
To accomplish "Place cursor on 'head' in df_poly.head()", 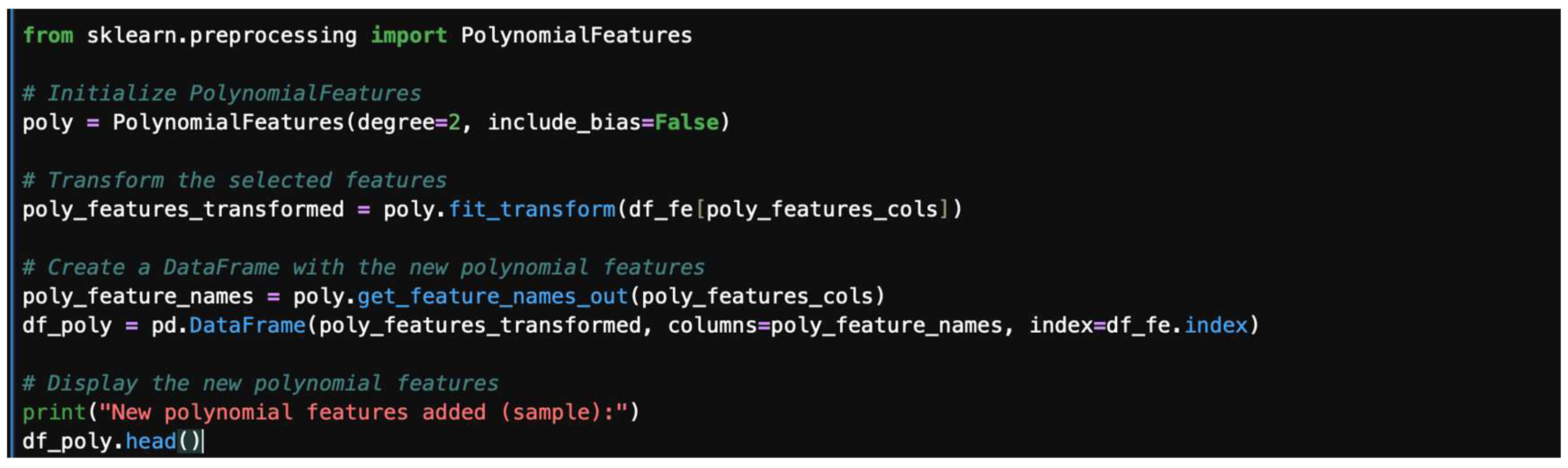I will coord(150,441).
